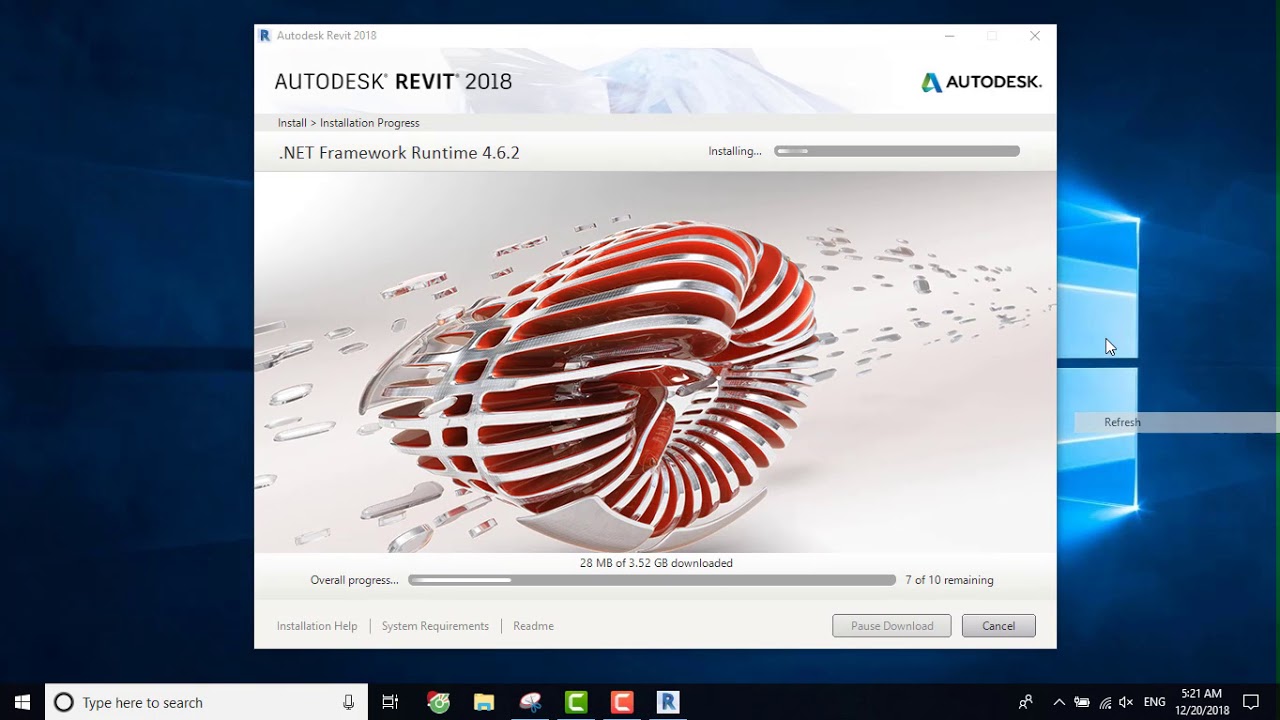Show hidden system tray icons

(1059, 702)
